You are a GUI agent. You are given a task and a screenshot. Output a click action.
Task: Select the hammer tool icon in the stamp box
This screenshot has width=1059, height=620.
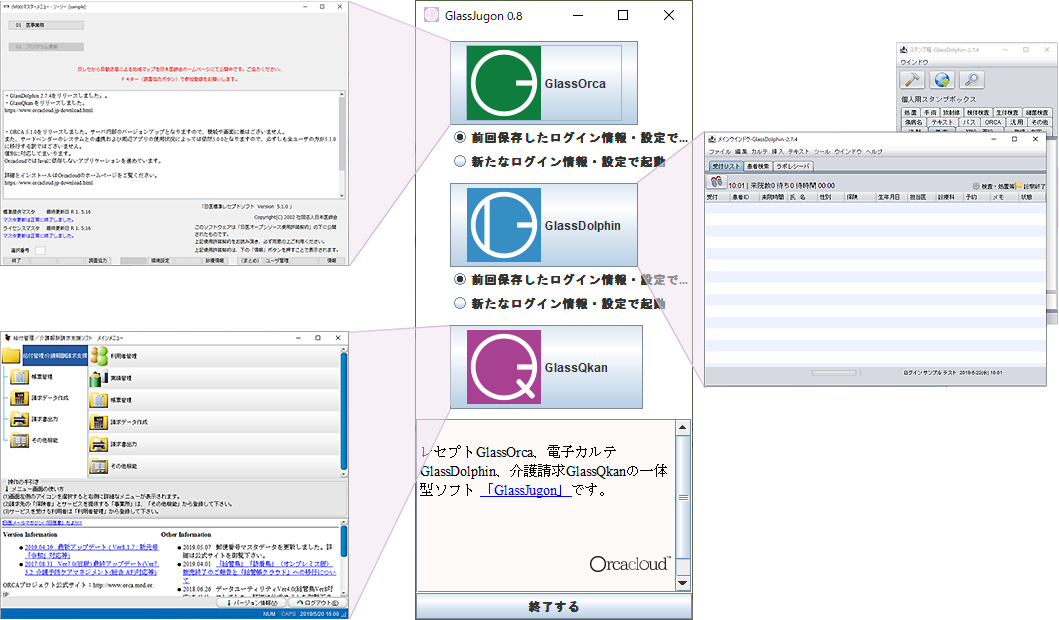pyautogui.click(x=912, y=79)
